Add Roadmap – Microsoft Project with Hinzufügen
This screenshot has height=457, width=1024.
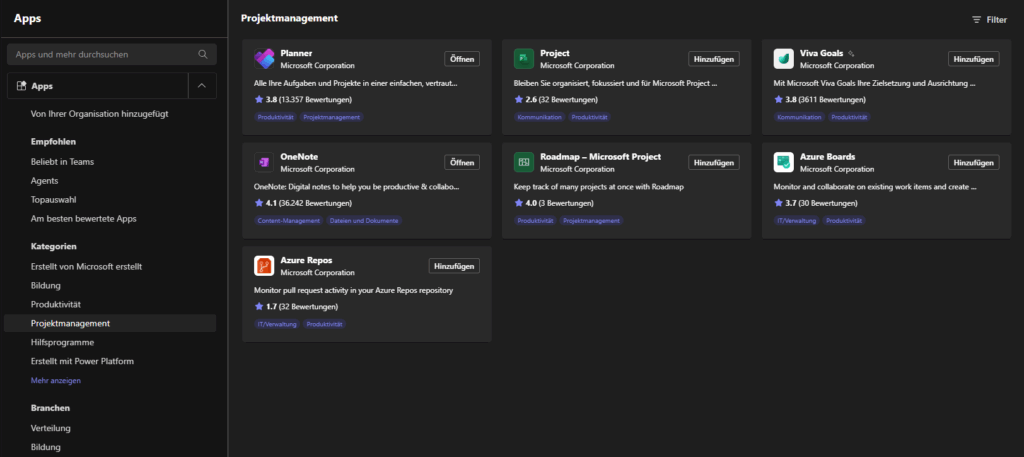click(714, 162)
